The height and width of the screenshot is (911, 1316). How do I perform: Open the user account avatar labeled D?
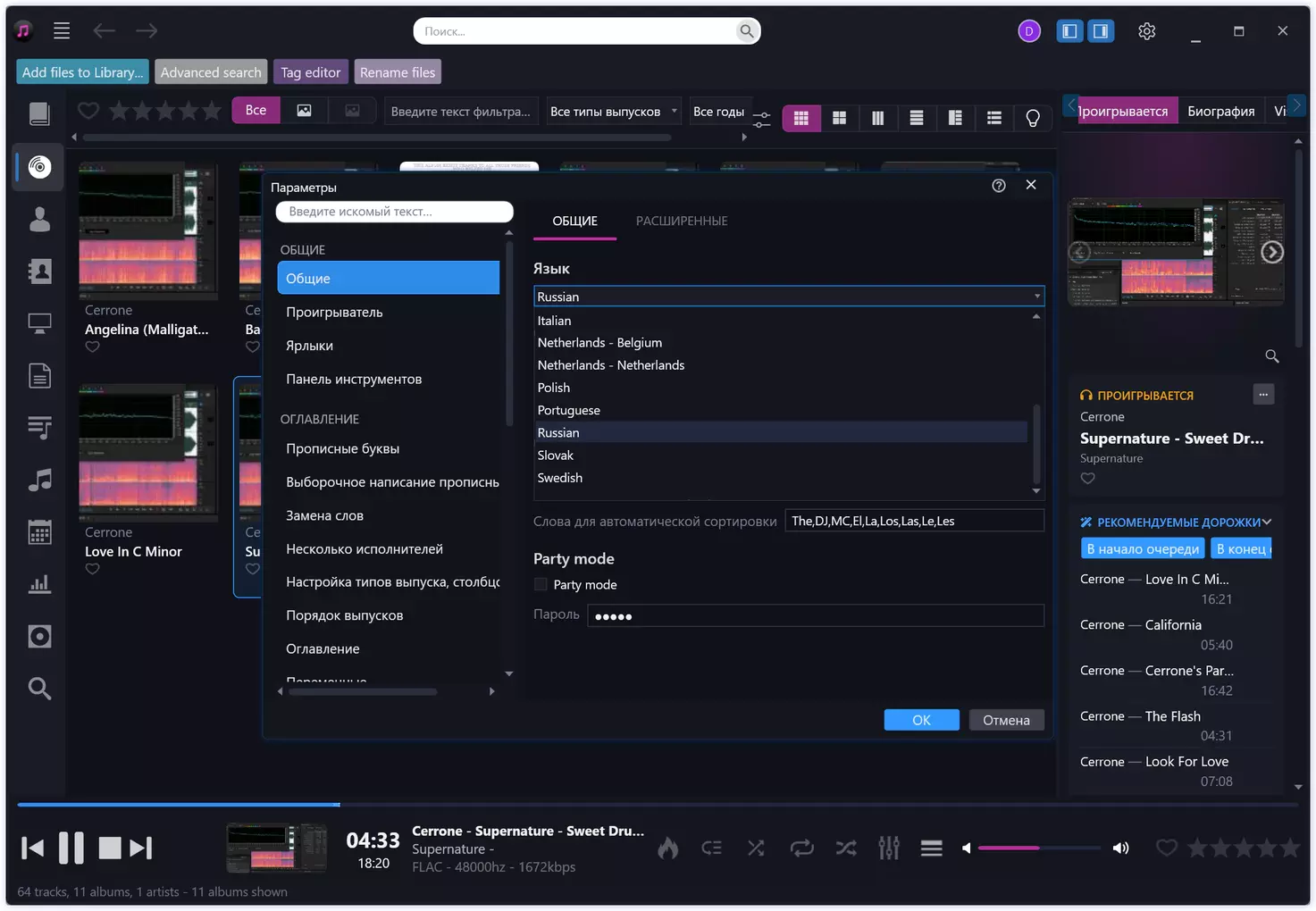[1029, 31]
